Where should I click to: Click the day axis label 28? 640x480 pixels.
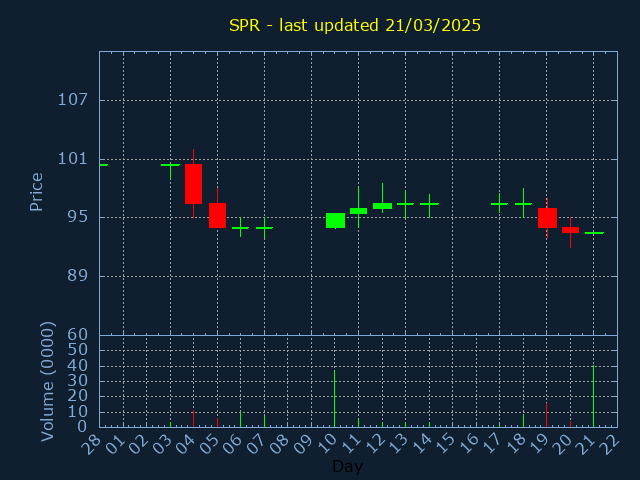(x=91, y=444)
